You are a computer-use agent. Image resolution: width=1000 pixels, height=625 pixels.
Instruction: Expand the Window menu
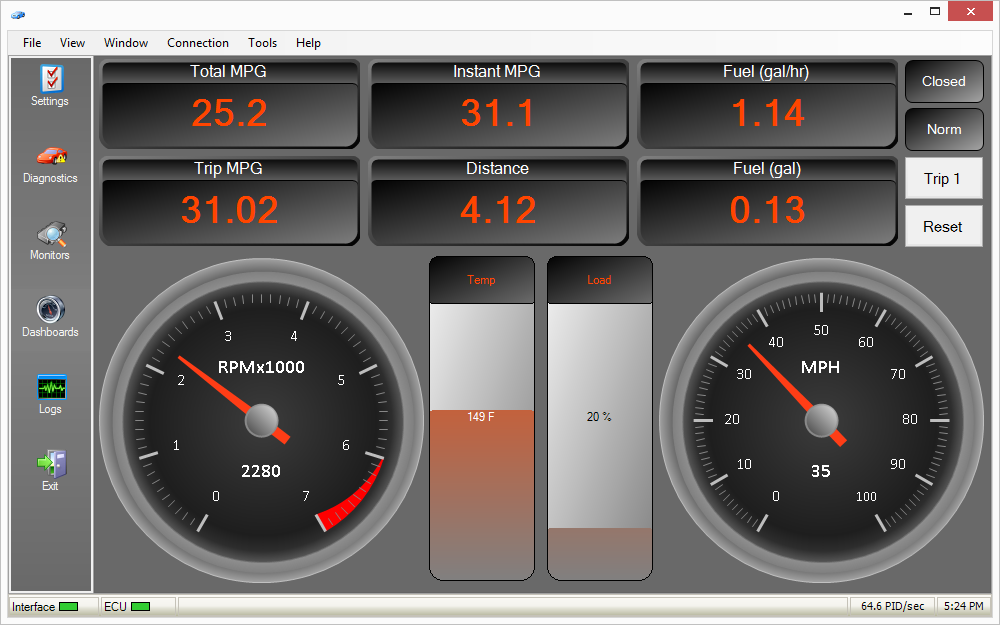(x=126, y=43)
